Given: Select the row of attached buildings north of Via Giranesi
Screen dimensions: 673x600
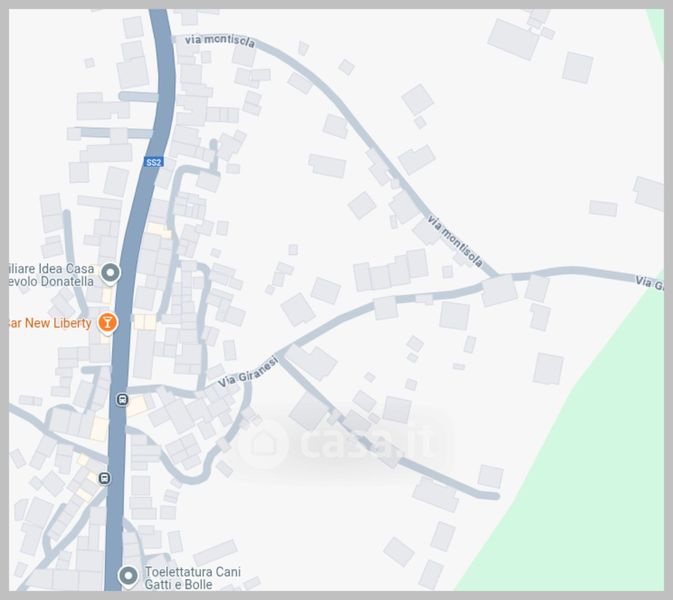Looking at the screenshot, I should pyautogui.click(x=391, y=270).
